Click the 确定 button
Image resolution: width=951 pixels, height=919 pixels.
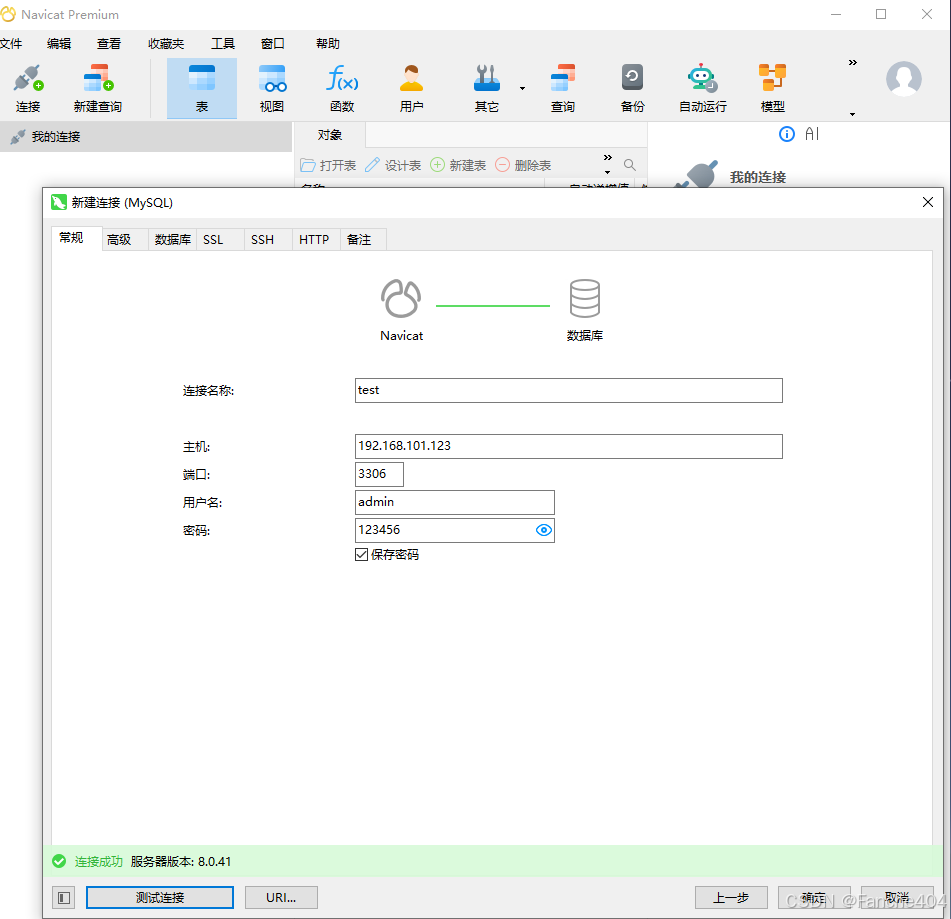(814, 898)
